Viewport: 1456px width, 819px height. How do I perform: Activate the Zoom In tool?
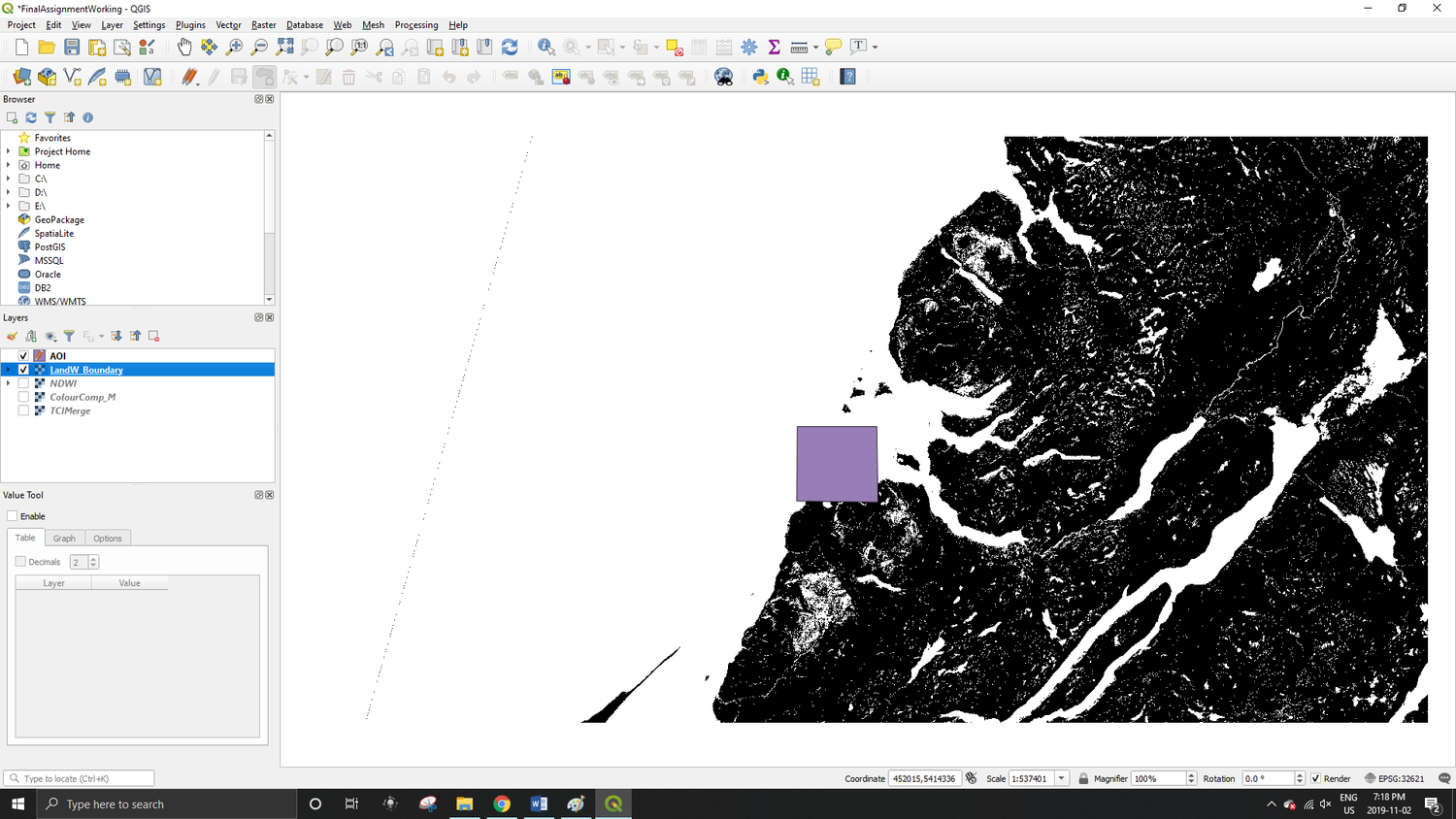pos(236,46)
